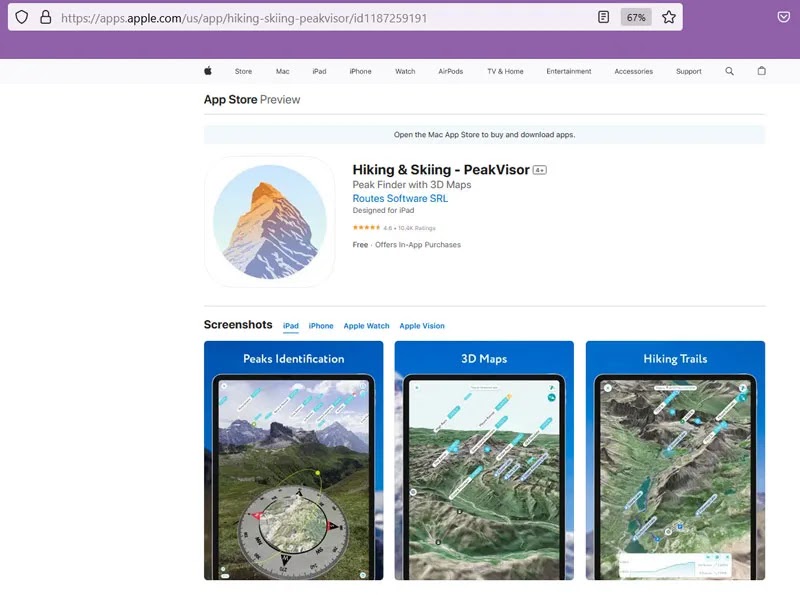Click the star rating 4.6 row
Viewport: 800px width, 595px height.
pos(394,228)
